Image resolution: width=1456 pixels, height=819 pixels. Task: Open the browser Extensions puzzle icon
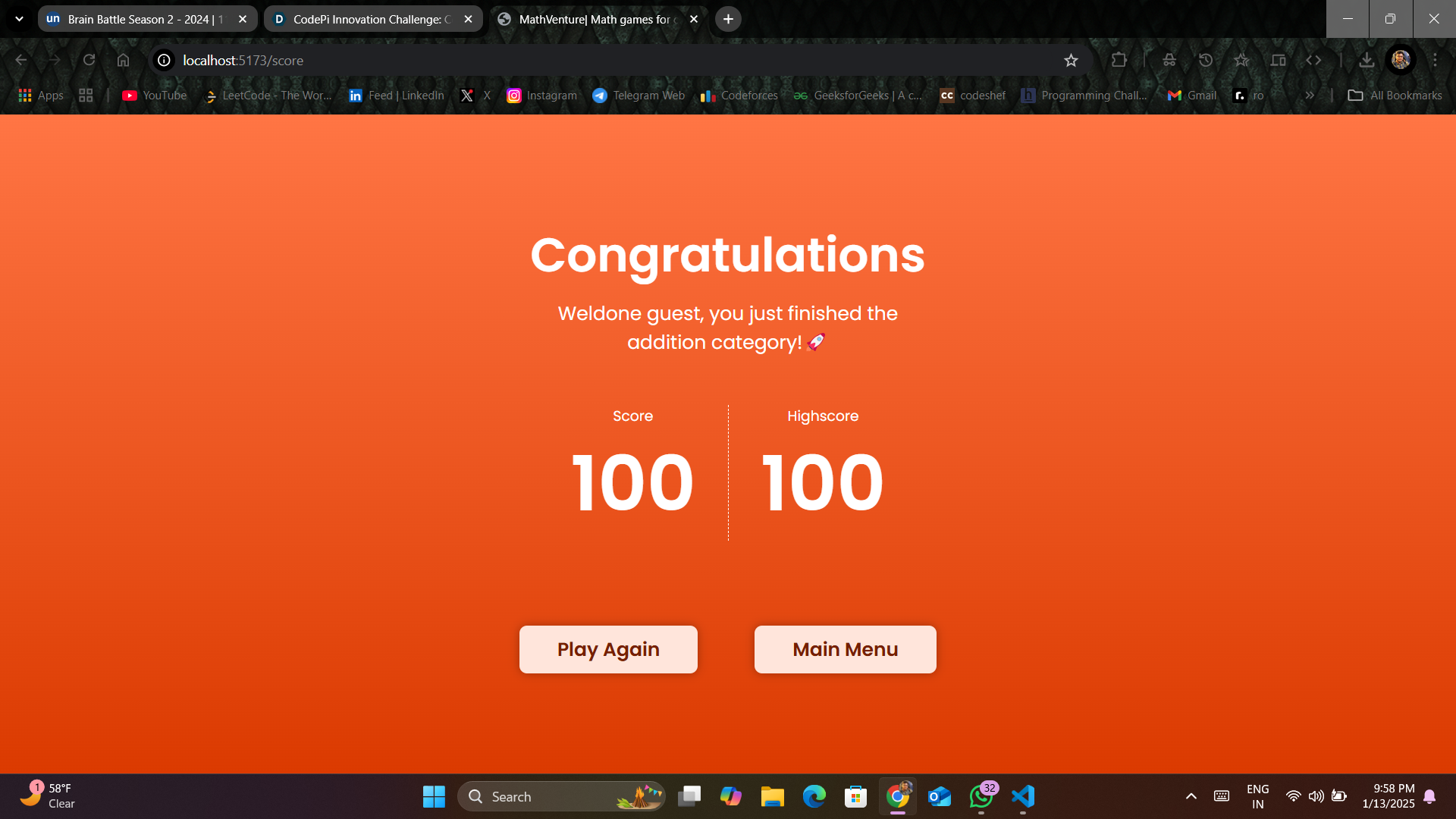pyautogui.click(x=1119, y=61)
